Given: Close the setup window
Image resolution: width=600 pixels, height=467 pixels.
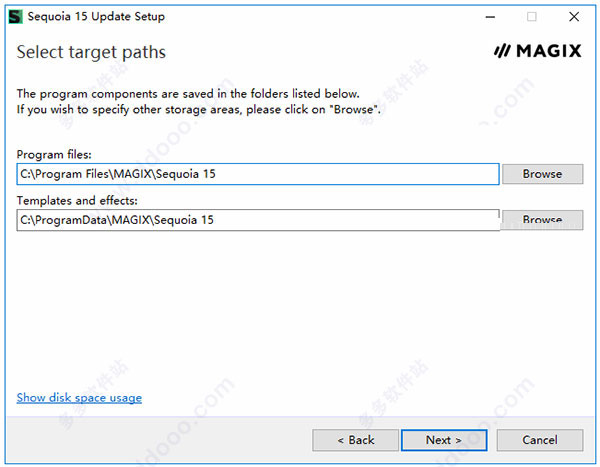Looking at the screenshot, I should click(x=574, y=17).
